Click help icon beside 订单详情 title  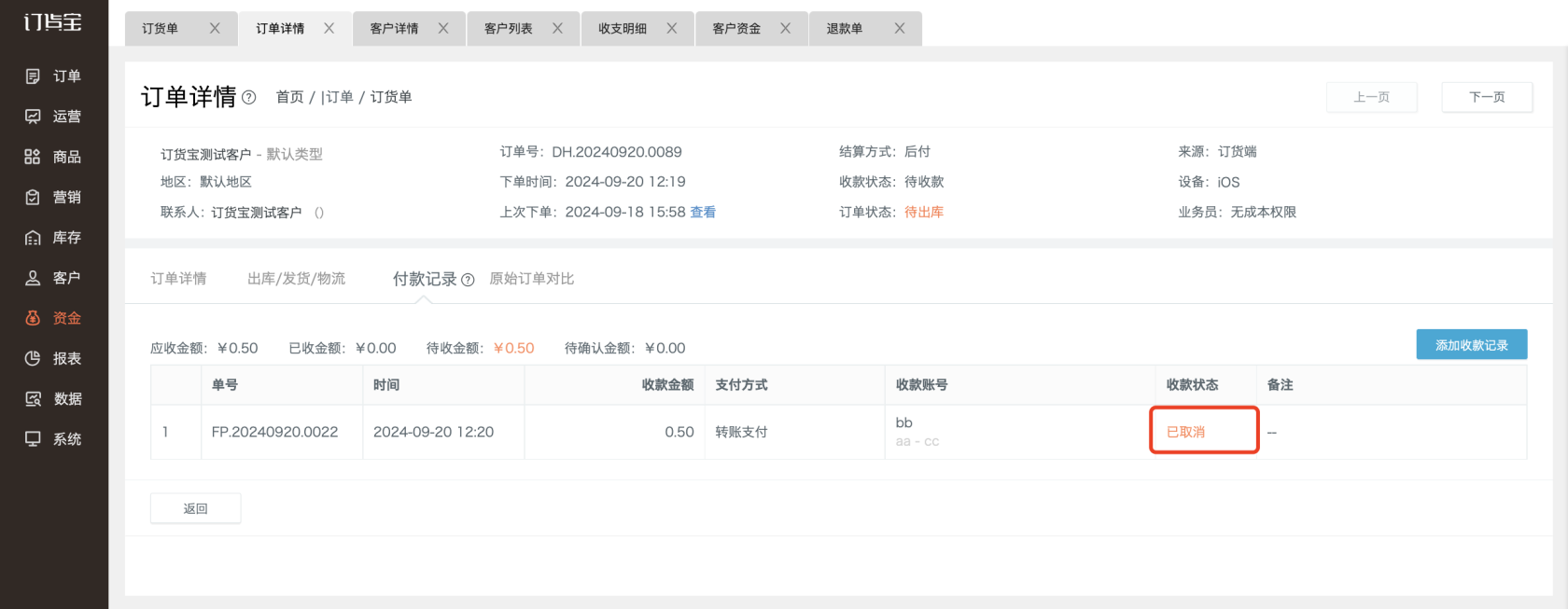tap(249, 97)
